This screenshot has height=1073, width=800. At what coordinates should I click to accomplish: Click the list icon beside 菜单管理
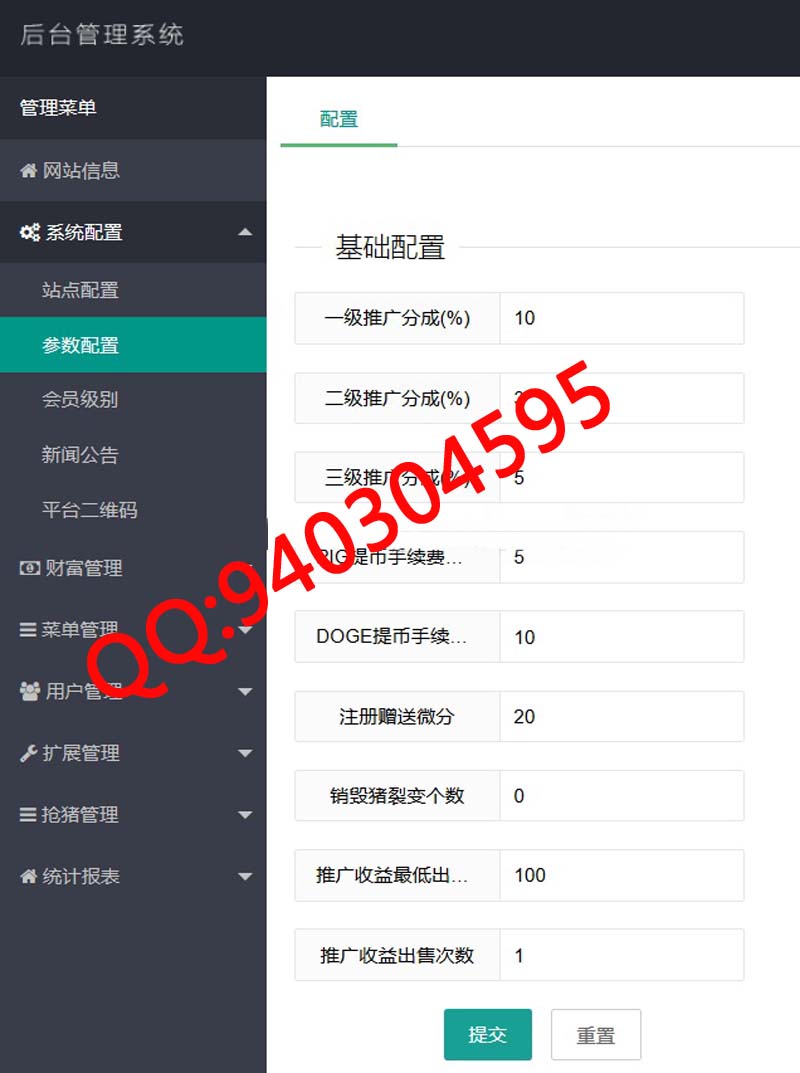click(x=28, y=630)
